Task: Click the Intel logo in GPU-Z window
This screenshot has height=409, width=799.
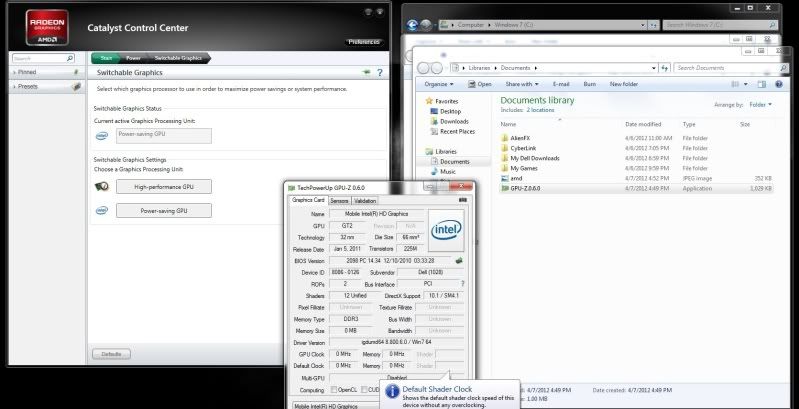Action: pos(446,230)
